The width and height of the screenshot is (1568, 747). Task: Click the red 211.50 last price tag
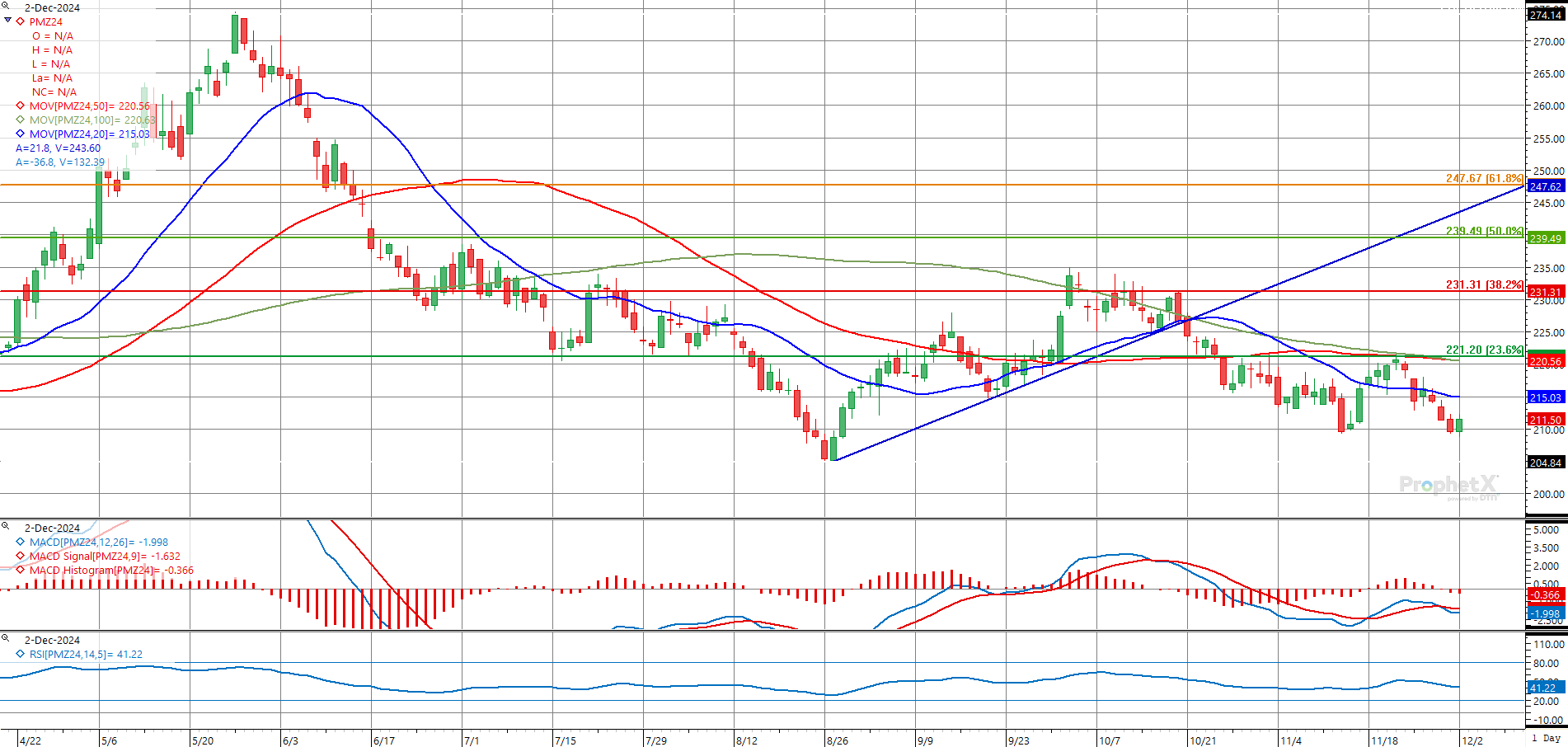coord(1546,420)
